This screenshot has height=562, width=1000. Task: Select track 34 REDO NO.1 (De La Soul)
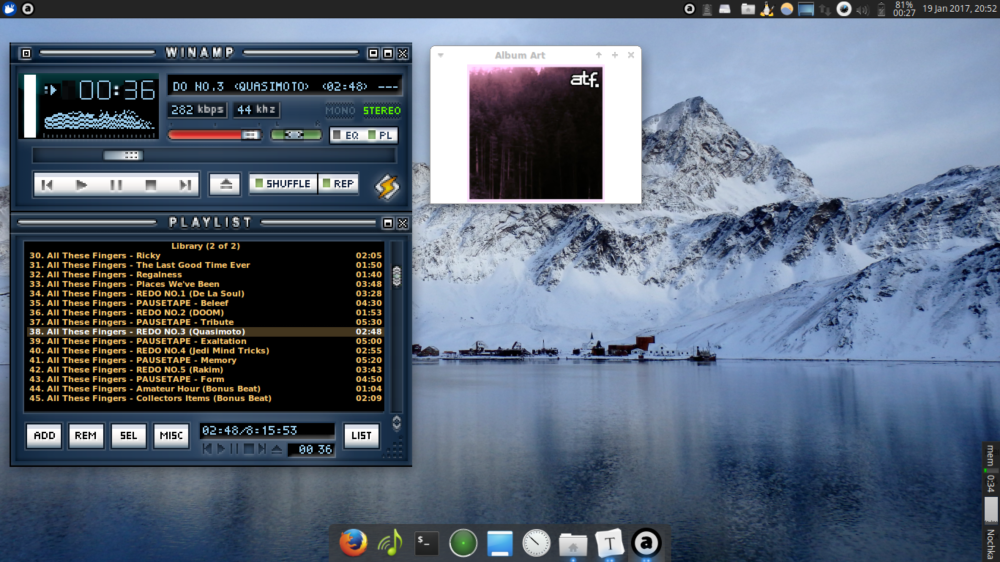tap(205, 293)
